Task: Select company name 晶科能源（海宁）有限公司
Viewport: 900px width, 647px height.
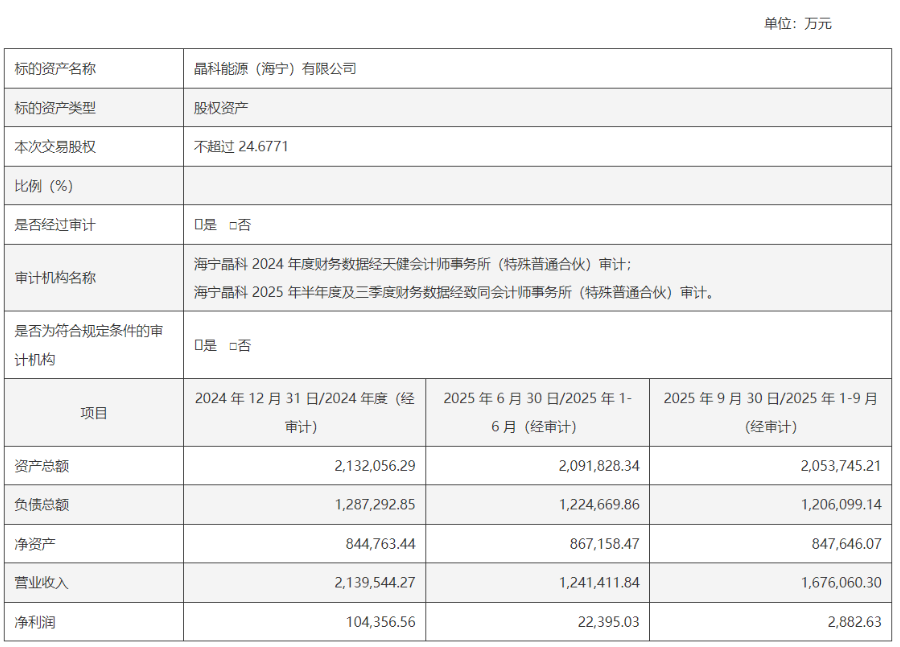Action: pos(275,69)
